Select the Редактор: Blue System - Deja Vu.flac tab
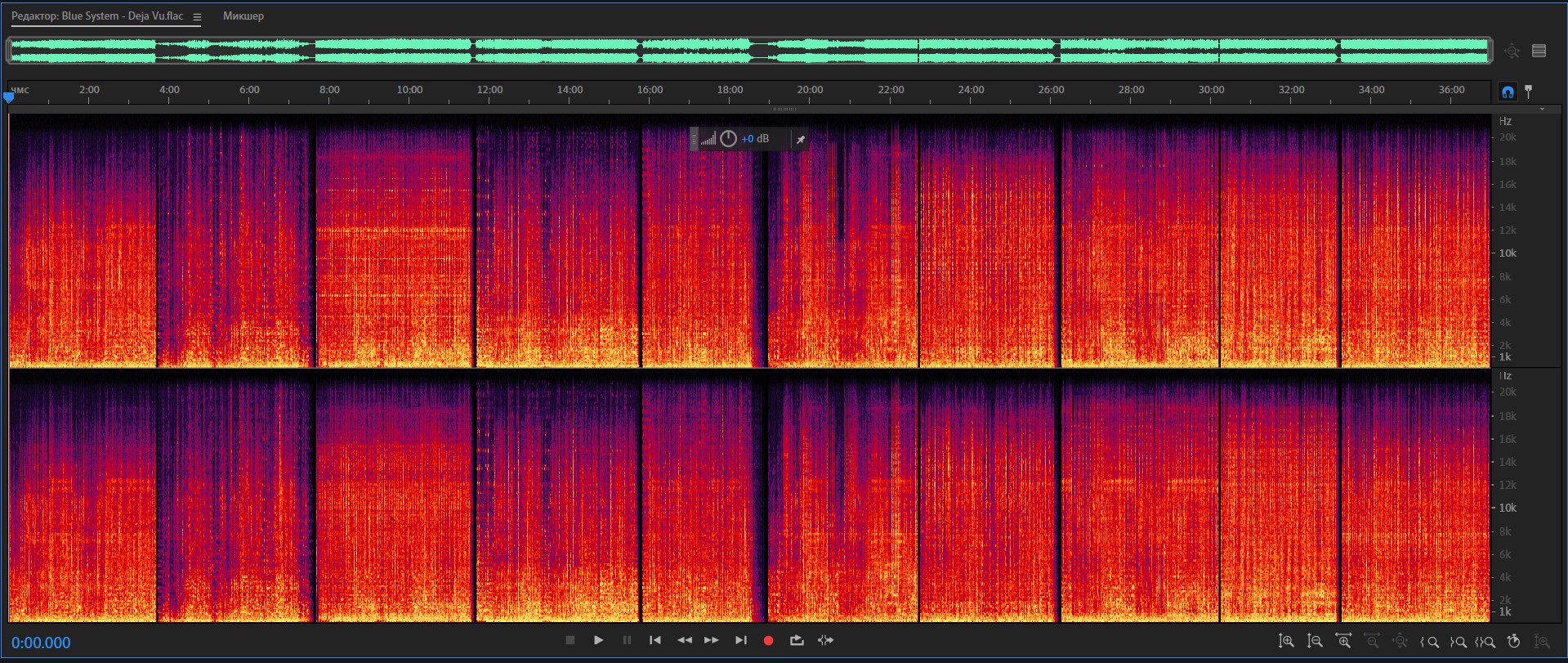The height and width of the screenshot is (663, 1568). [x=97, y=16]
